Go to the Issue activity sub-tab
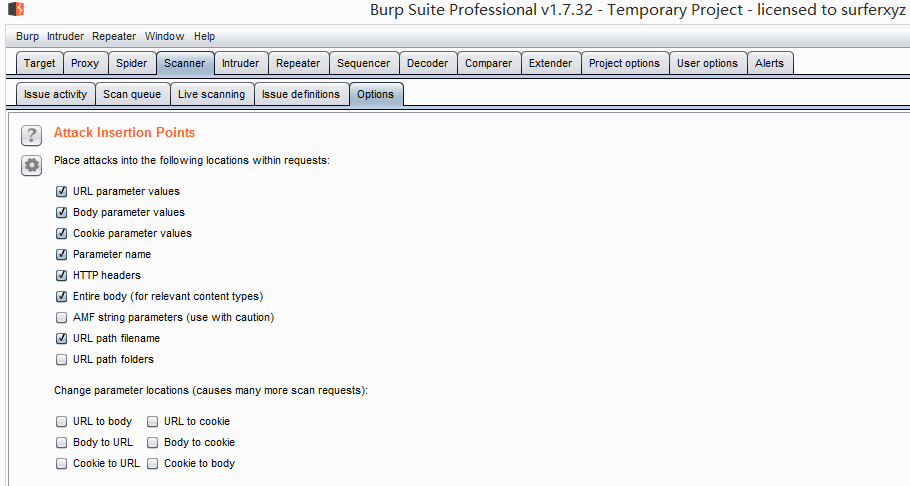 [55, 94]
